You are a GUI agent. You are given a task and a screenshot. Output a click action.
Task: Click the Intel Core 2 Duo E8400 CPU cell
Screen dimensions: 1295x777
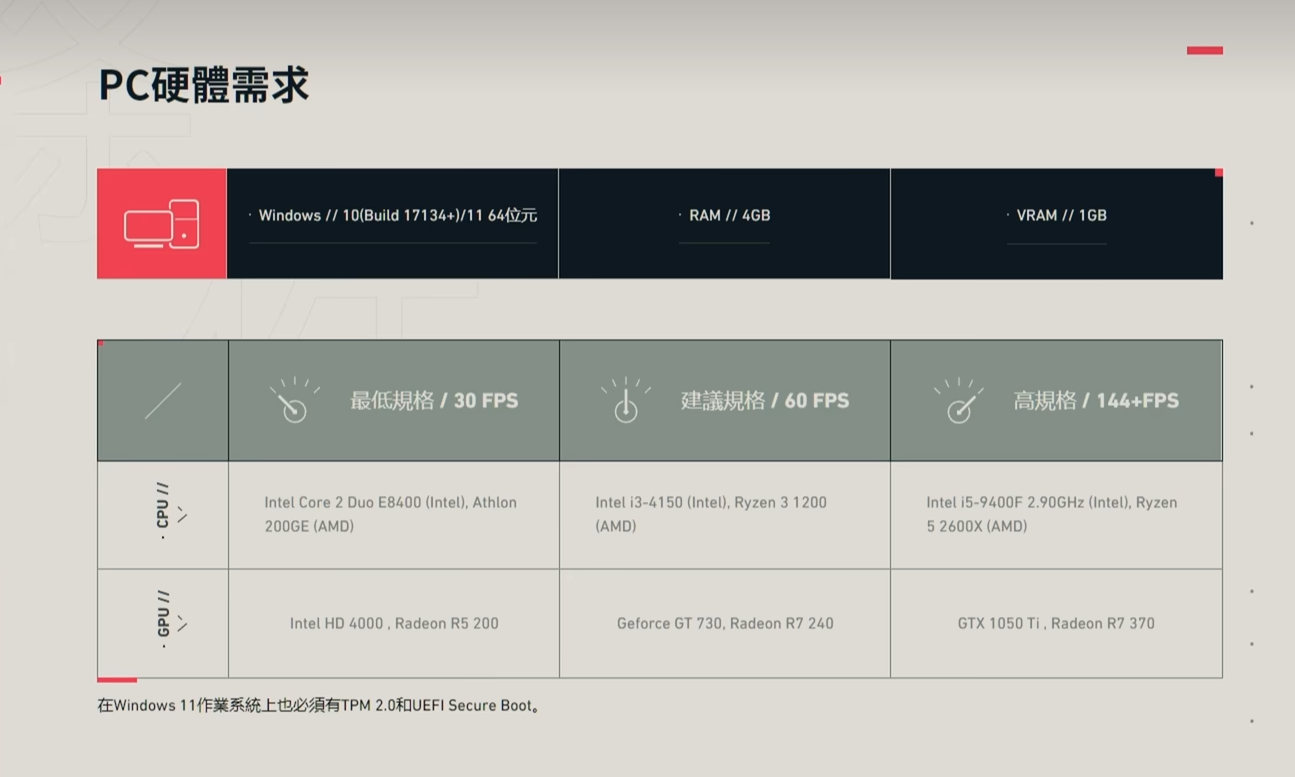point(394,515)
